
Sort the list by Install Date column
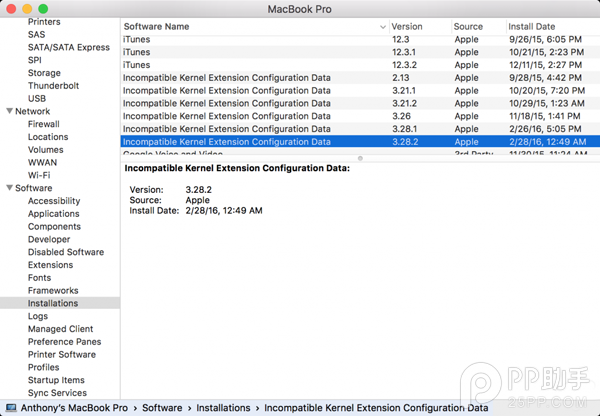533,27
